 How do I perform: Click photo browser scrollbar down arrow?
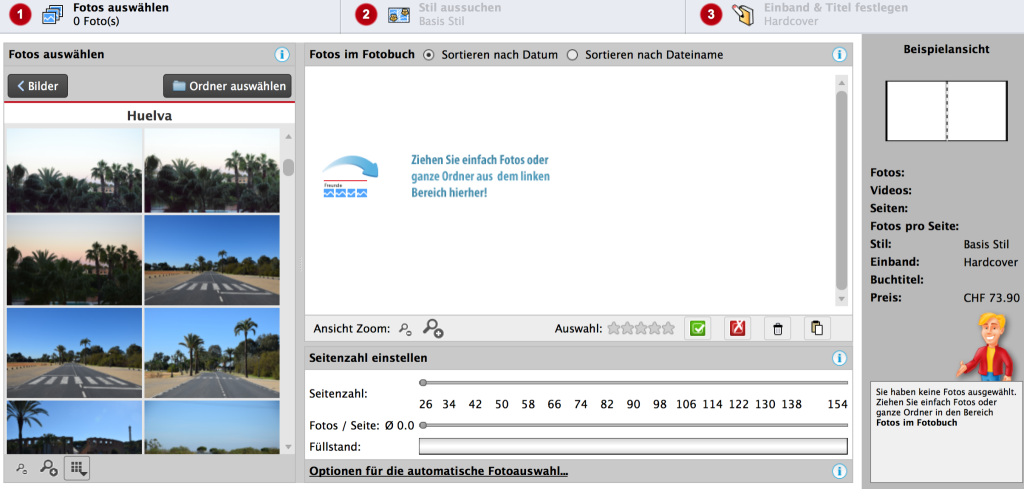[x=288, y=447]
